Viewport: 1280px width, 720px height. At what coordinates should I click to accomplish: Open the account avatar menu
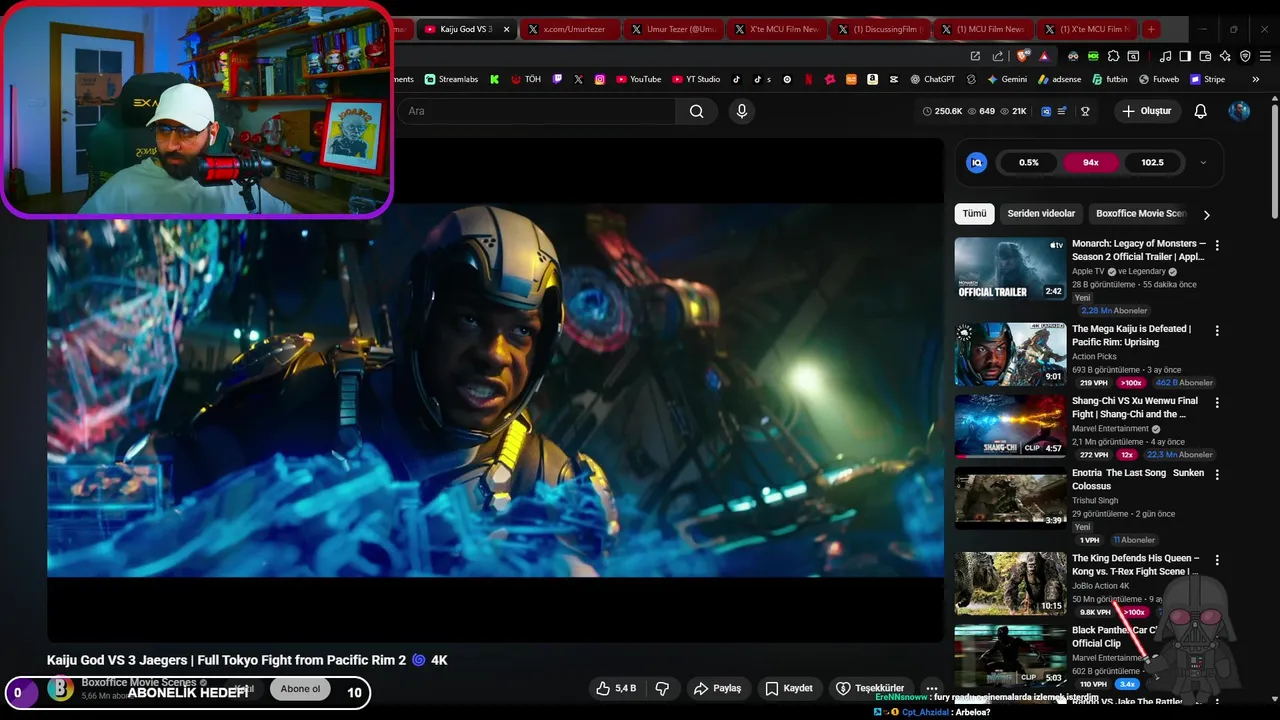pos(1239,111)
